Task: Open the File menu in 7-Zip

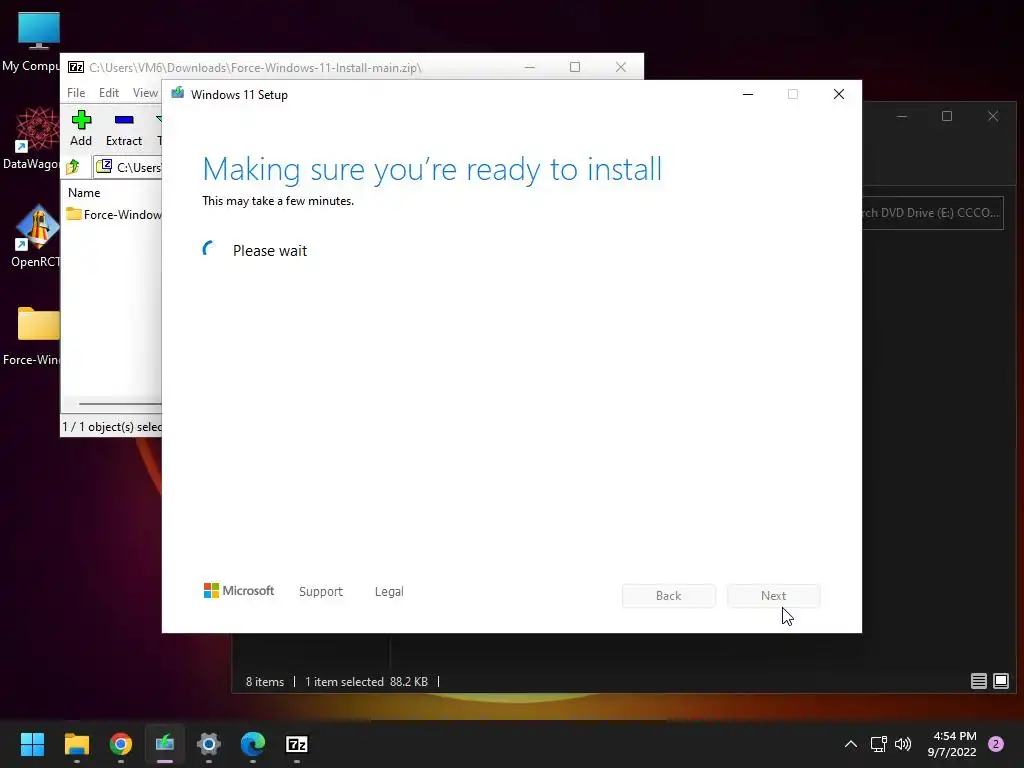Action: point(76,93)
